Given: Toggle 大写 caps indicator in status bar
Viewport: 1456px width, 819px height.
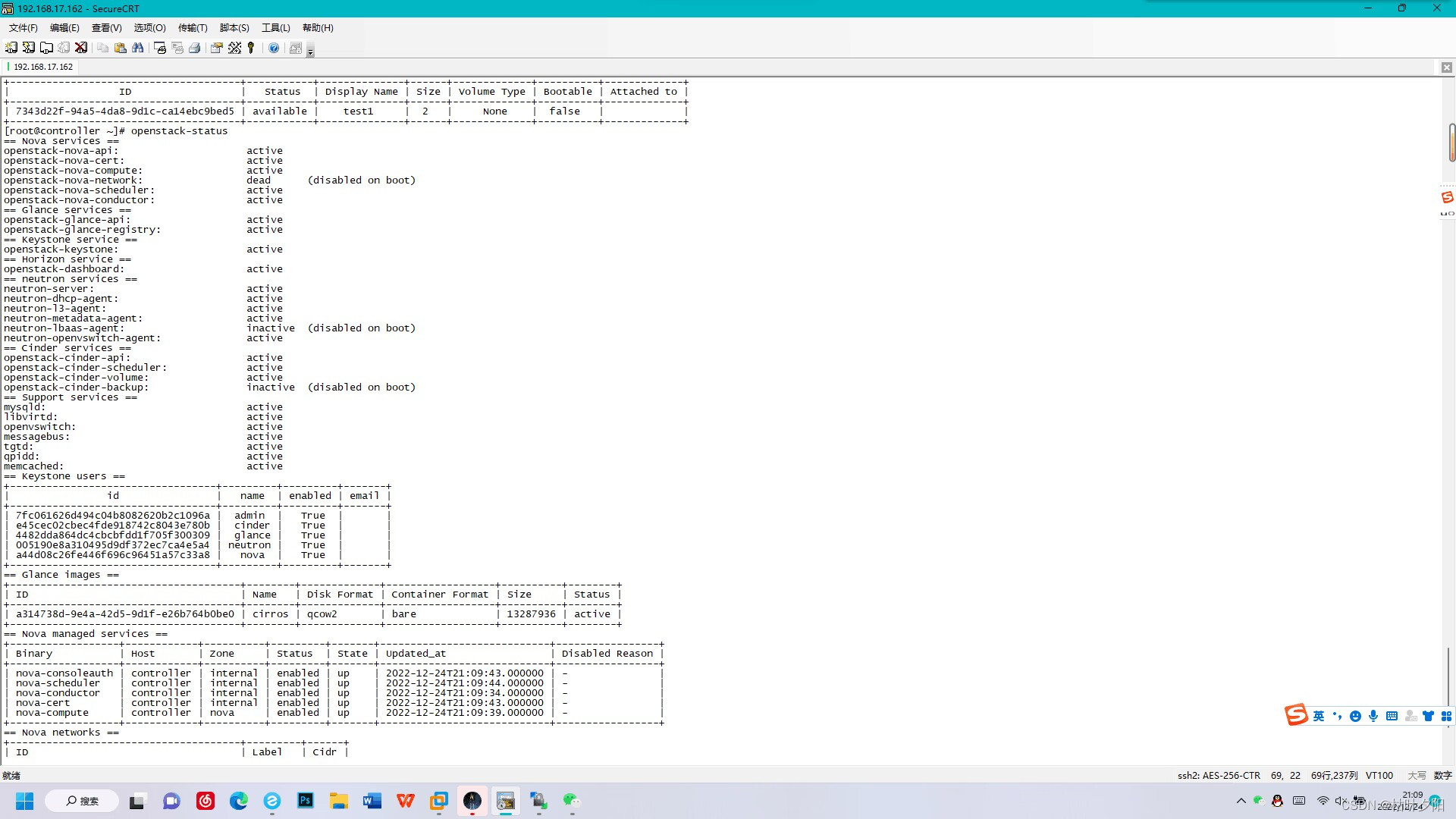Looking at the screenshot, I should click(1417, 775).
